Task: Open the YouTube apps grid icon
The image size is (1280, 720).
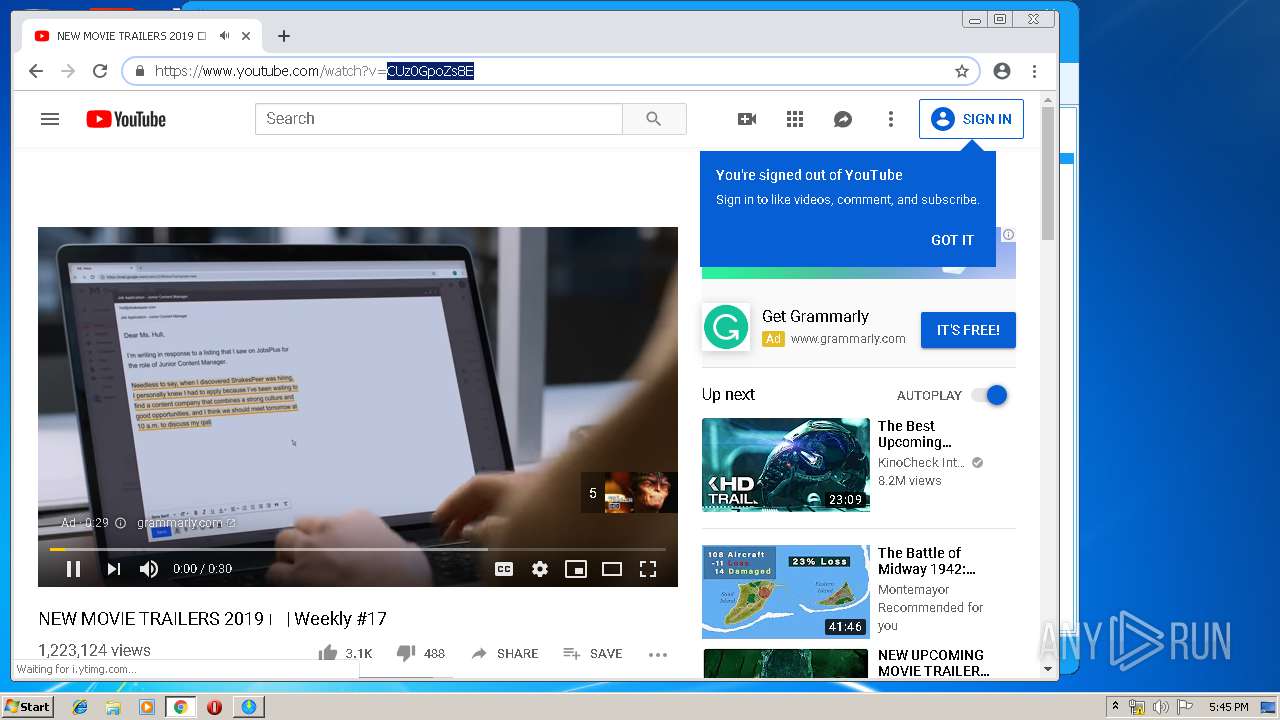Action: tap(795, 119)
